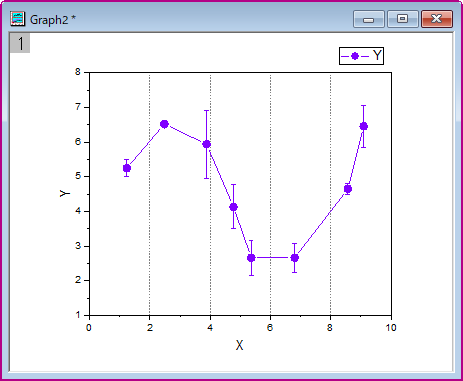Click the tick label 10 on X axis
The width and height of the screenshot is (463, 381).
(x=391, y=328)
